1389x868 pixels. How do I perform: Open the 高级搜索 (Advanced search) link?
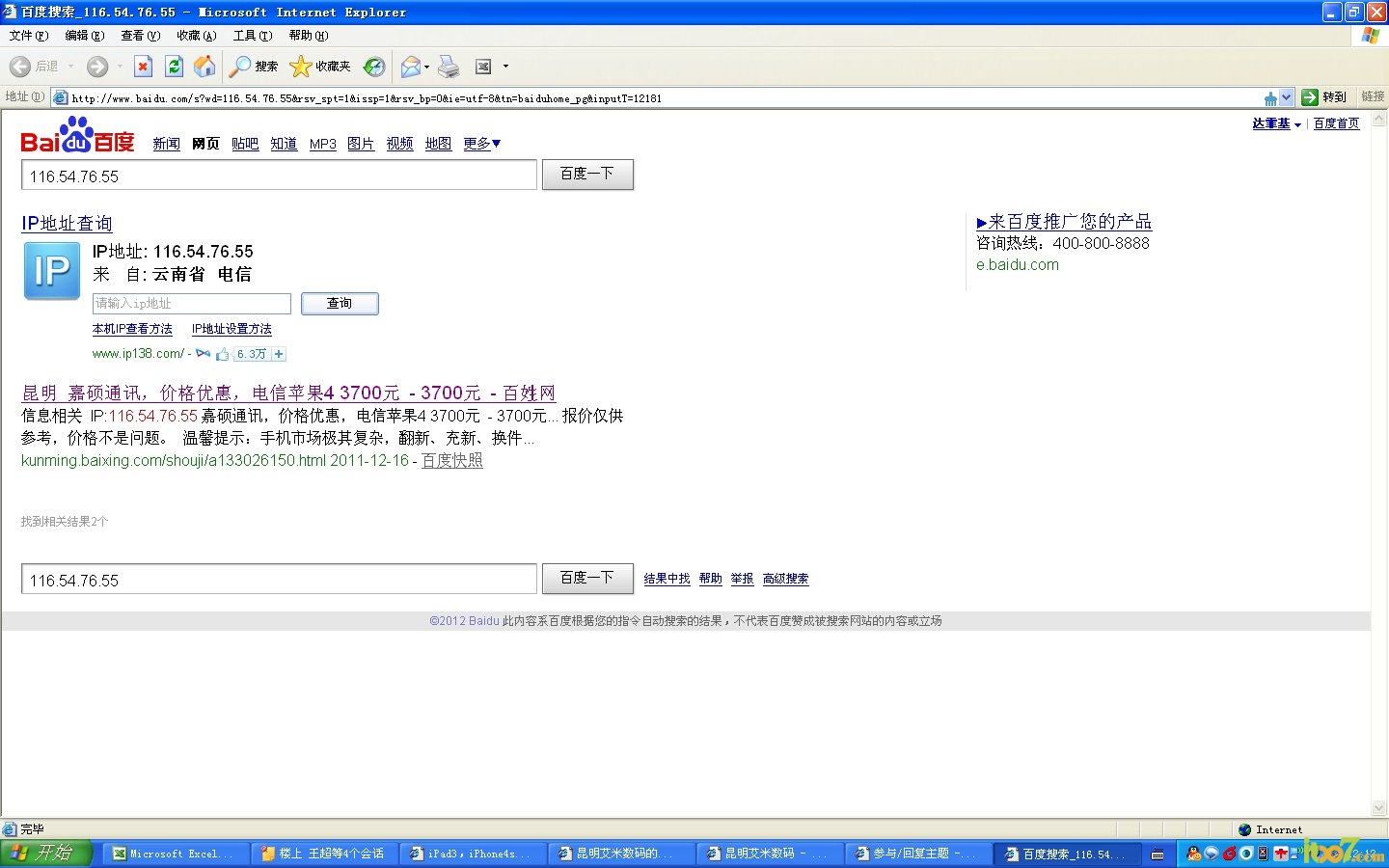[785, 579]
